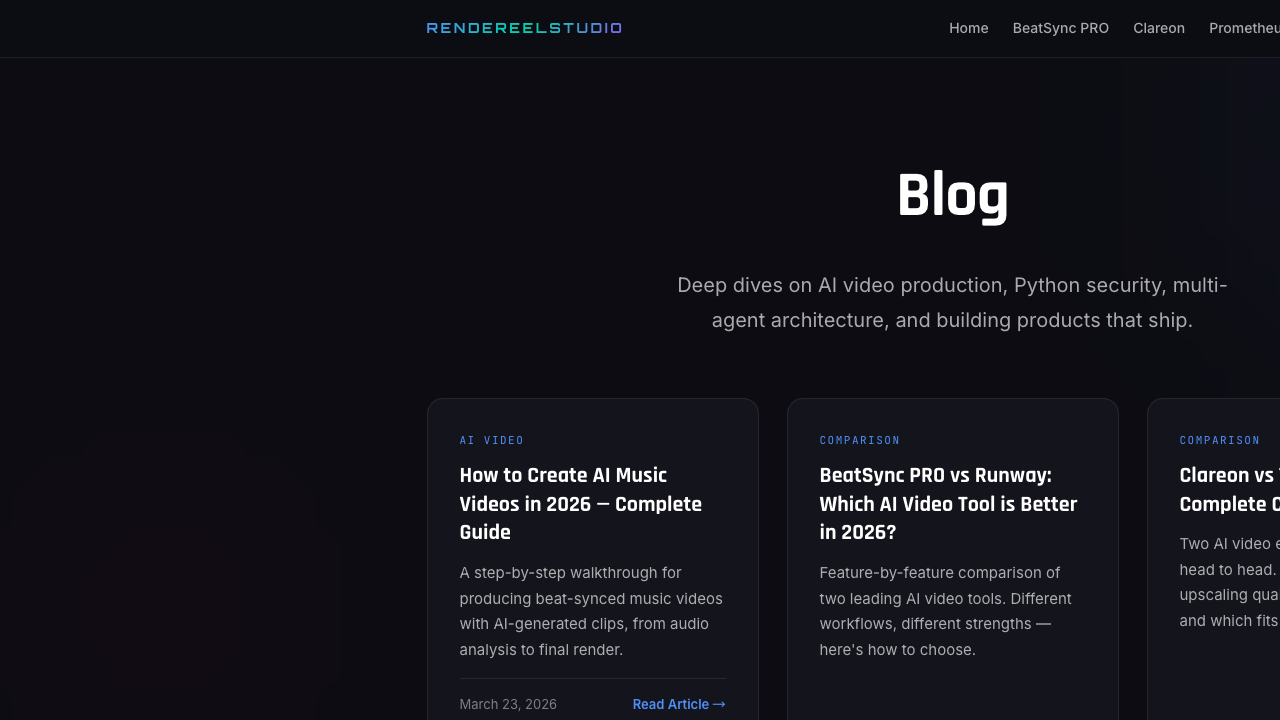This screenshot has height=720, width=1280.
Task: Click the COMPARISON tag on BeatSync card
Action: point(860,440)
